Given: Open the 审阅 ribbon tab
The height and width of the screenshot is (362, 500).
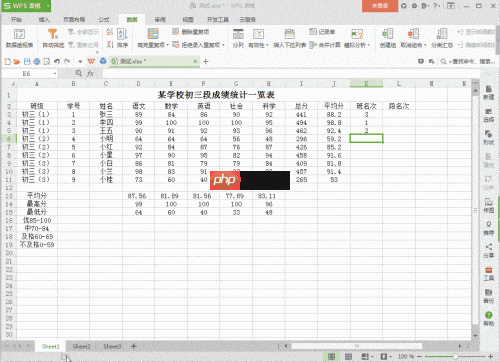Looking at the screenshot, I should 160,20.
